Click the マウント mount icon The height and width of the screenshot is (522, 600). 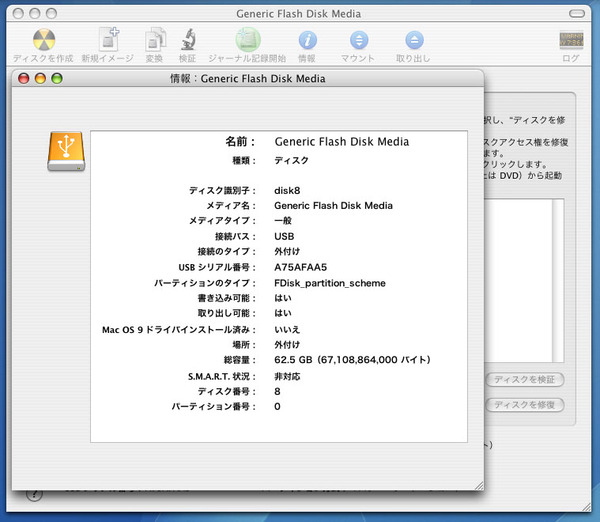pyautogui.click(x=358, y=41)
